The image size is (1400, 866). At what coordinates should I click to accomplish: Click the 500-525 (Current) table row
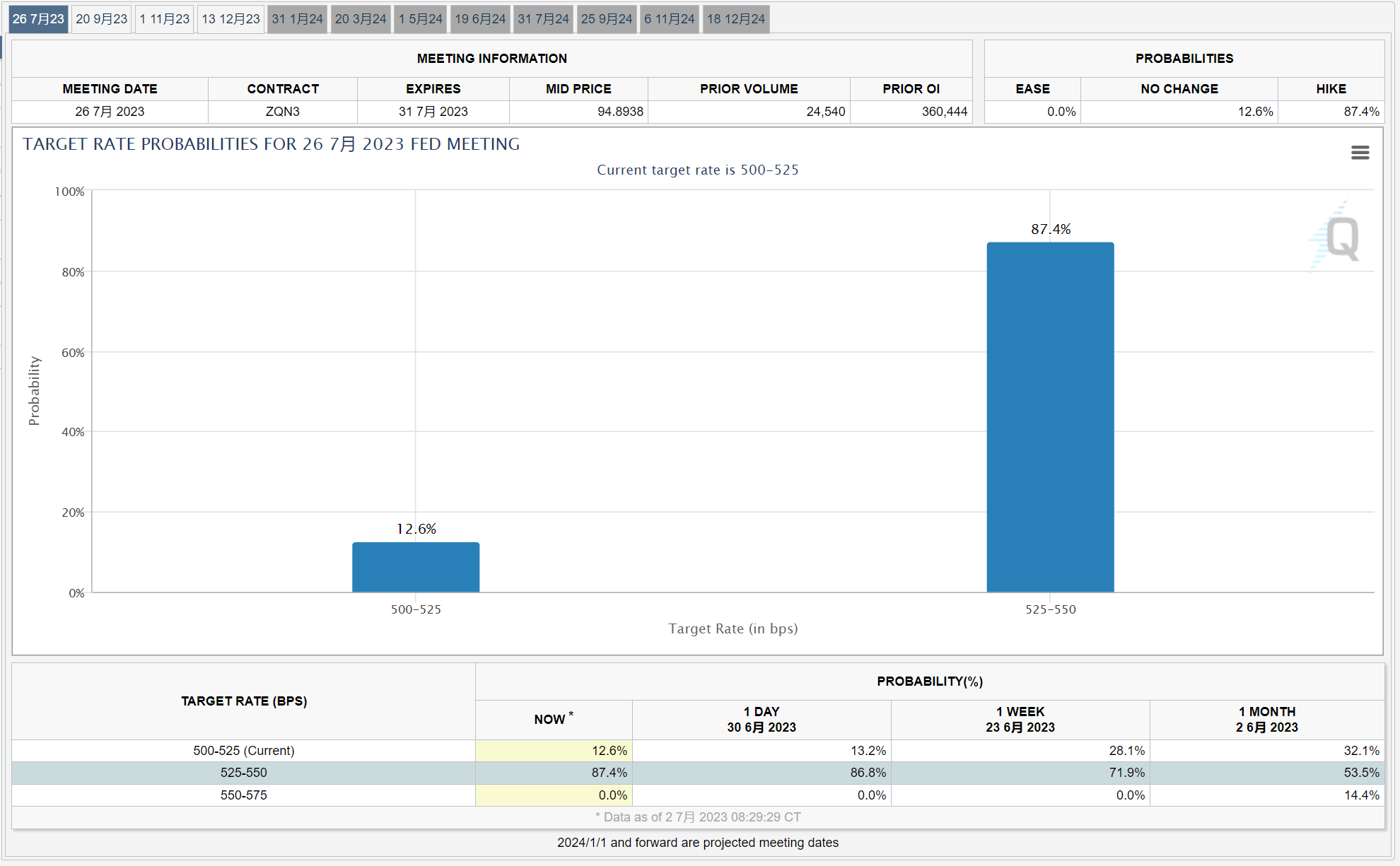(698, 751)
